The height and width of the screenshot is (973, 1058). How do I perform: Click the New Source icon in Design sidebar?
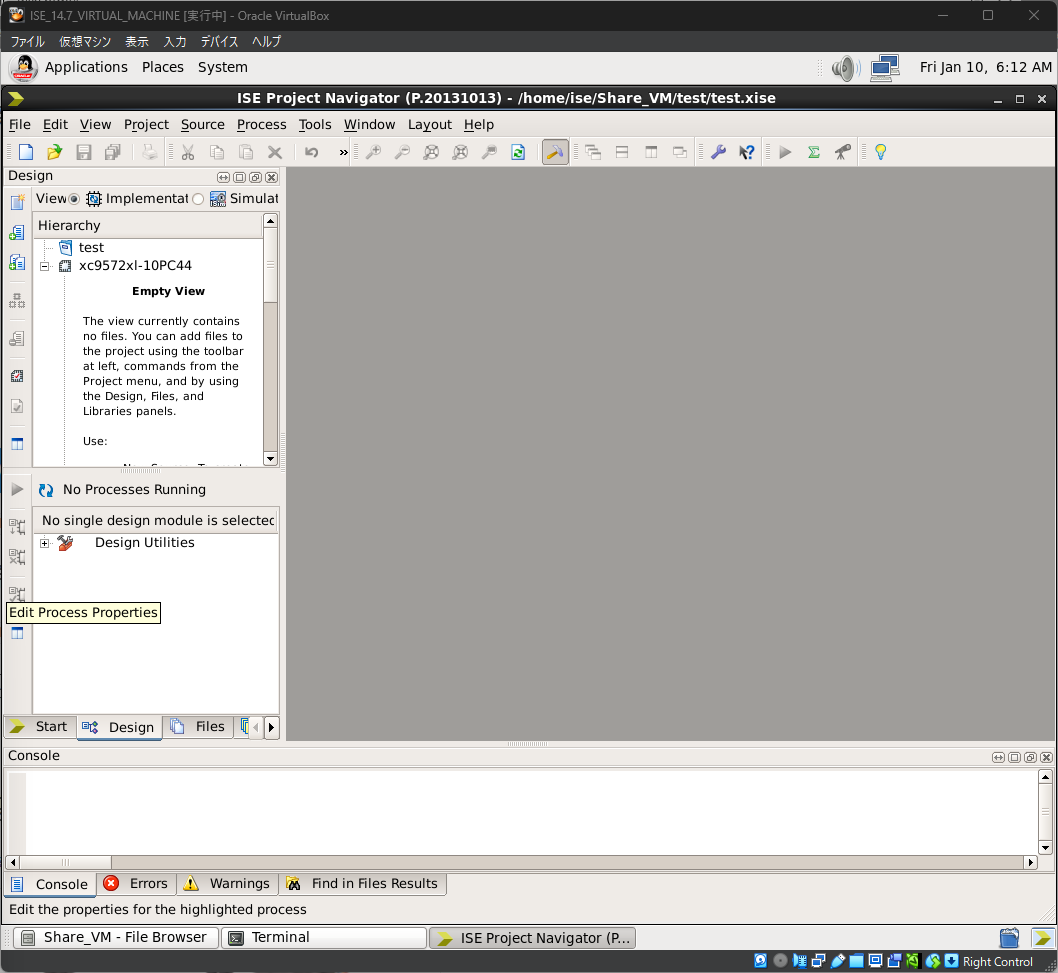coord(17,203)
